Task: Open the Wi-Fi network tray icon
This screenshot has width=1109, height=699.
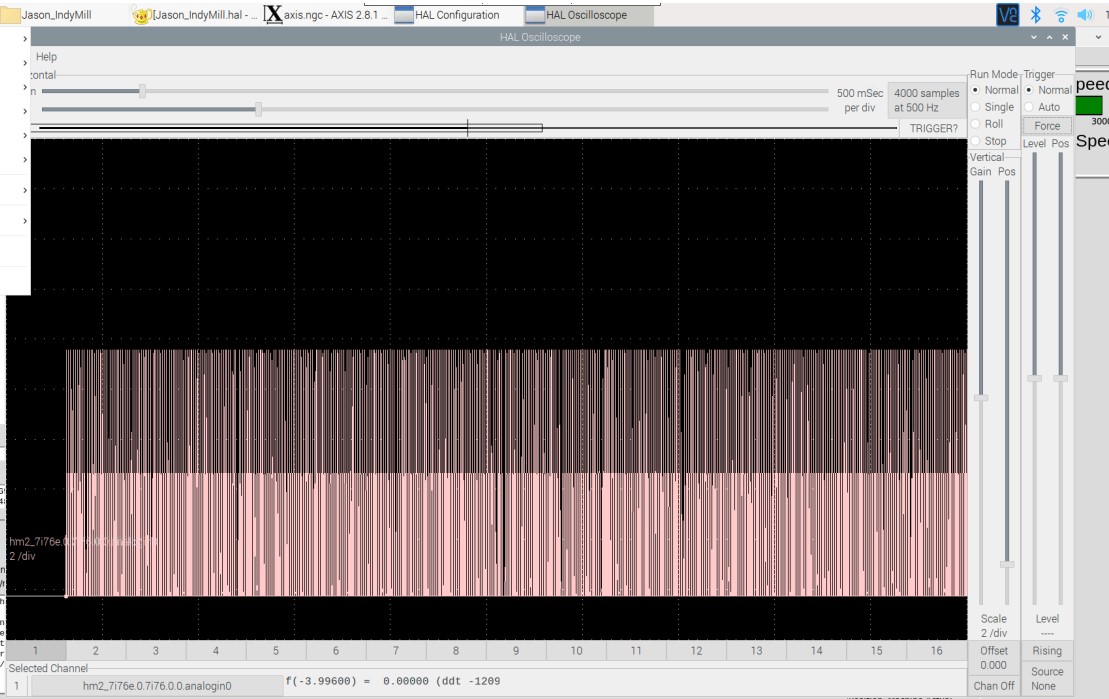Action: (x=1061, y=15)
